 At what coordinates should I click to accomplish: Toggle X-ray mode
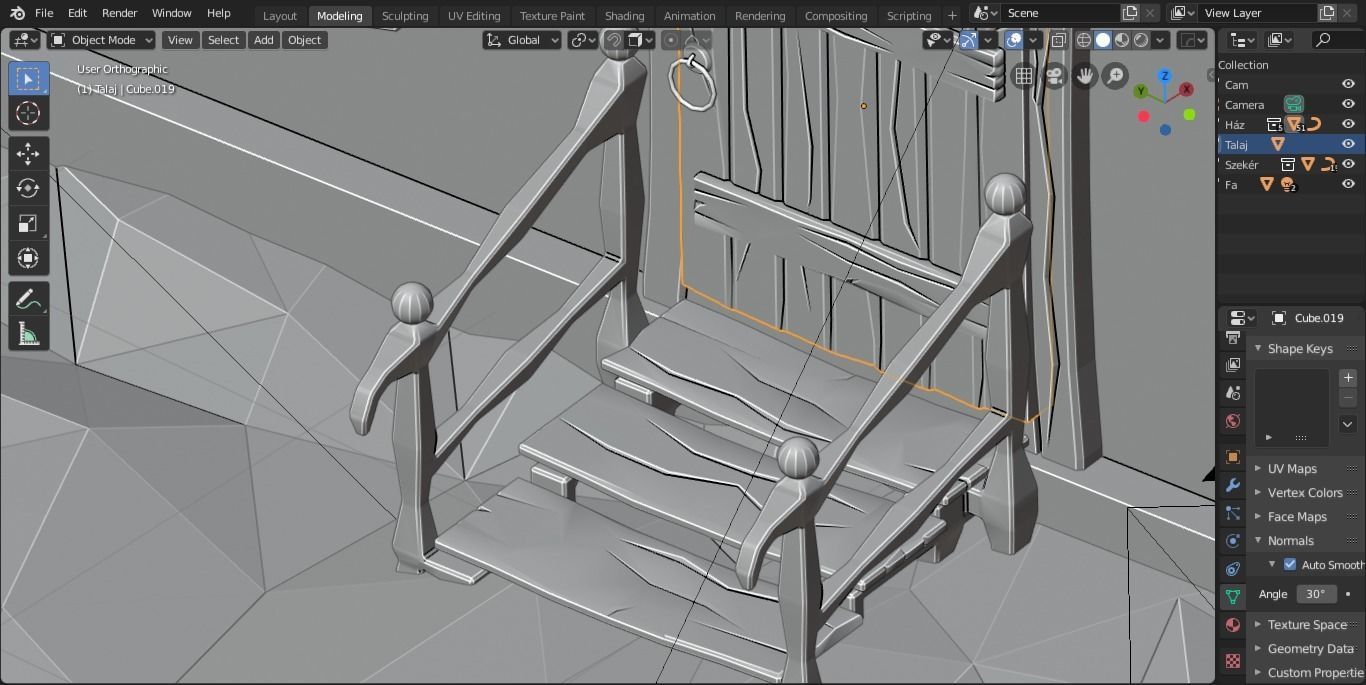coord(1058,40)
